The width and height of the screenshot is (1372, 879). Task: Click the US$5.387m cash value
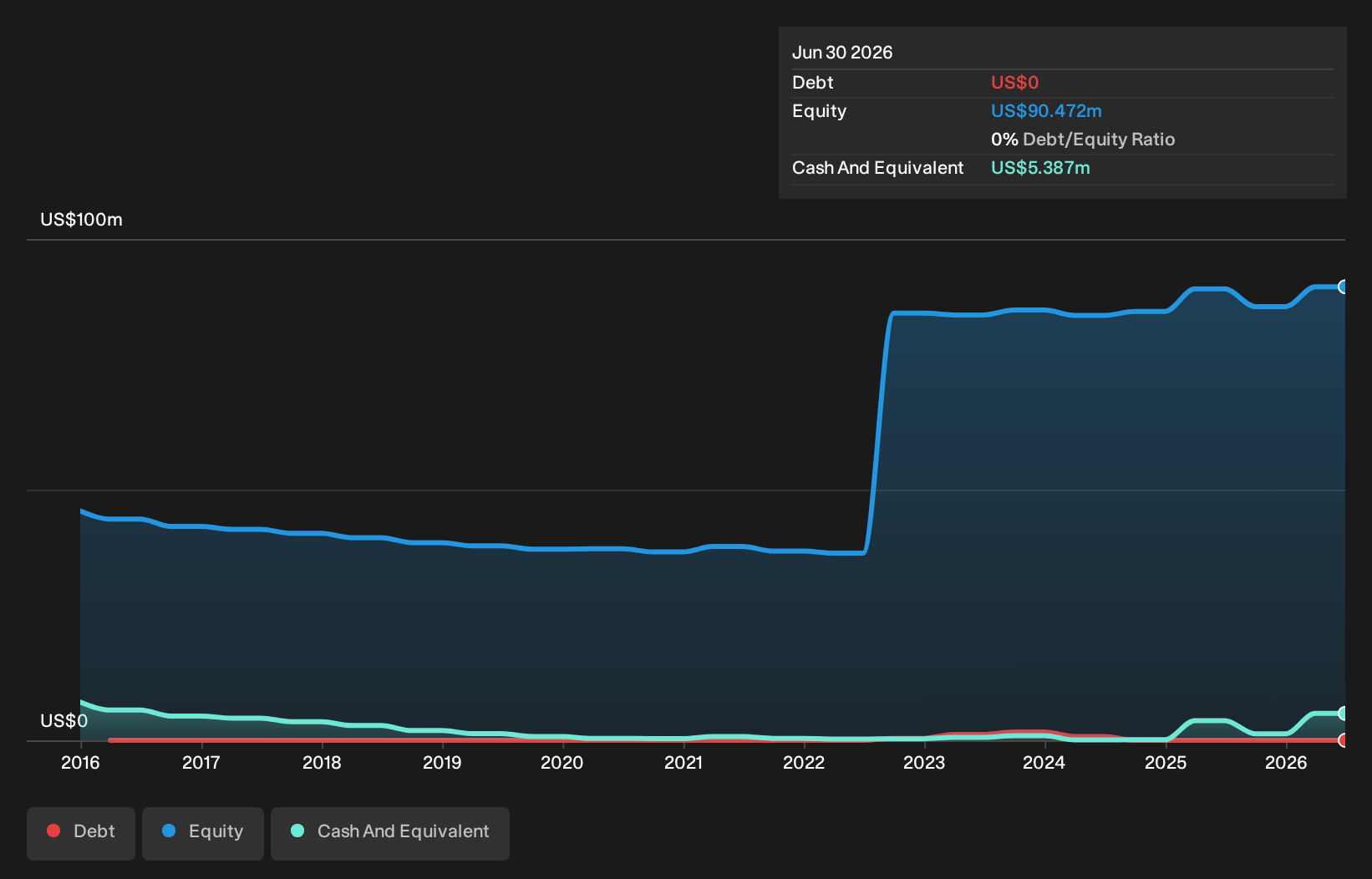(x=1040, y=168)
